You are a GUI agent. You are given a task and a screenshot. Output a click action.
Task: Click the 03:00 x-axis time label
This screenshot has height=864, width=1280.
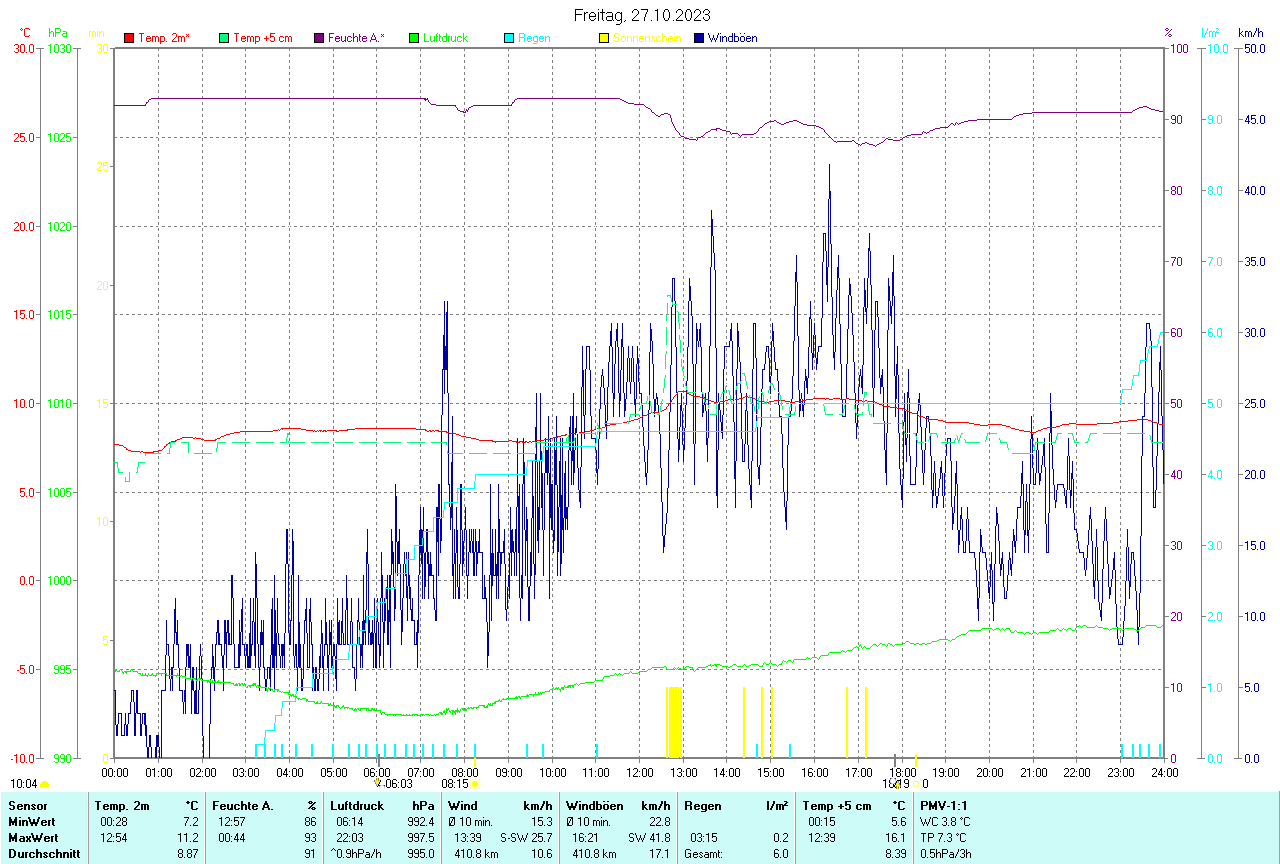coord(246,772)
